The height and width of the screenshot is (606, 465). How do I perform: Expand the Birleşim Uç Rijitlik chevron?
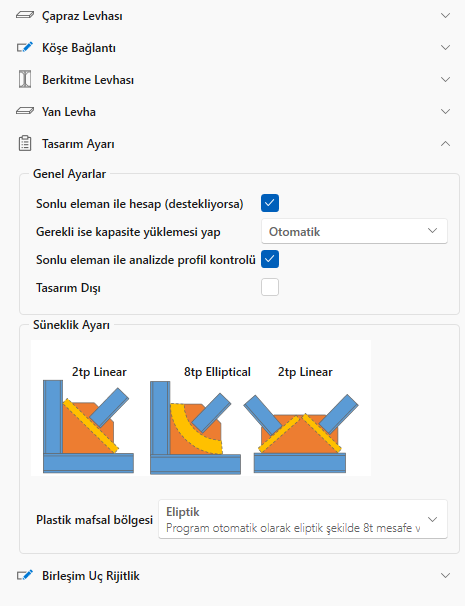tap(445, 575)
